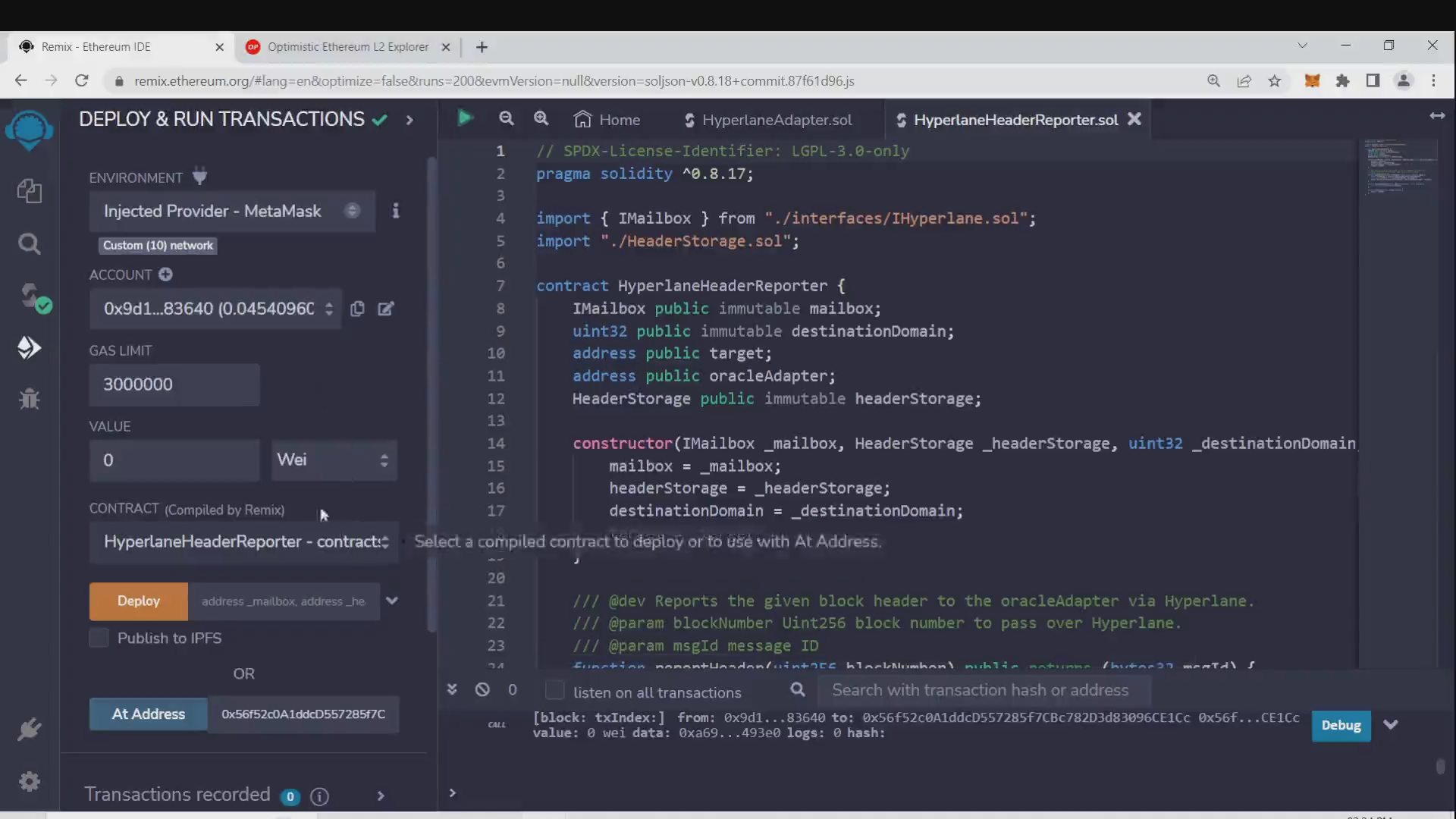This screenshot has width=1456, height=819.
Task: Add new account plus icon
Action: pyautogui.click(x=165, y=275)
